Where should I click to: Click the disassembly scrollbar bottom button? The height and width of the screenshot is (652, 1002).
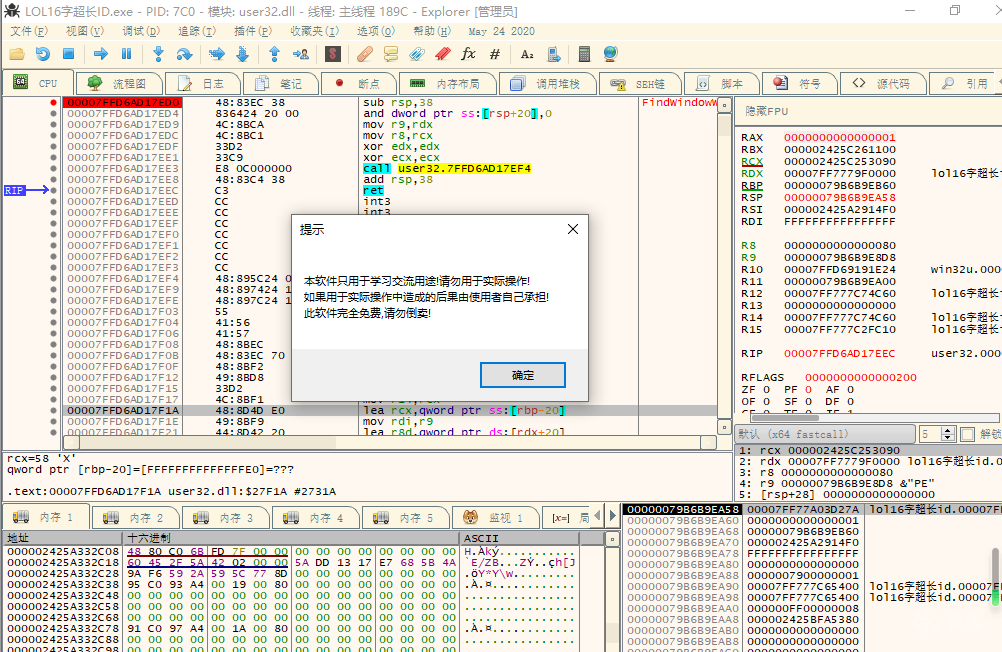coord(724,426)
